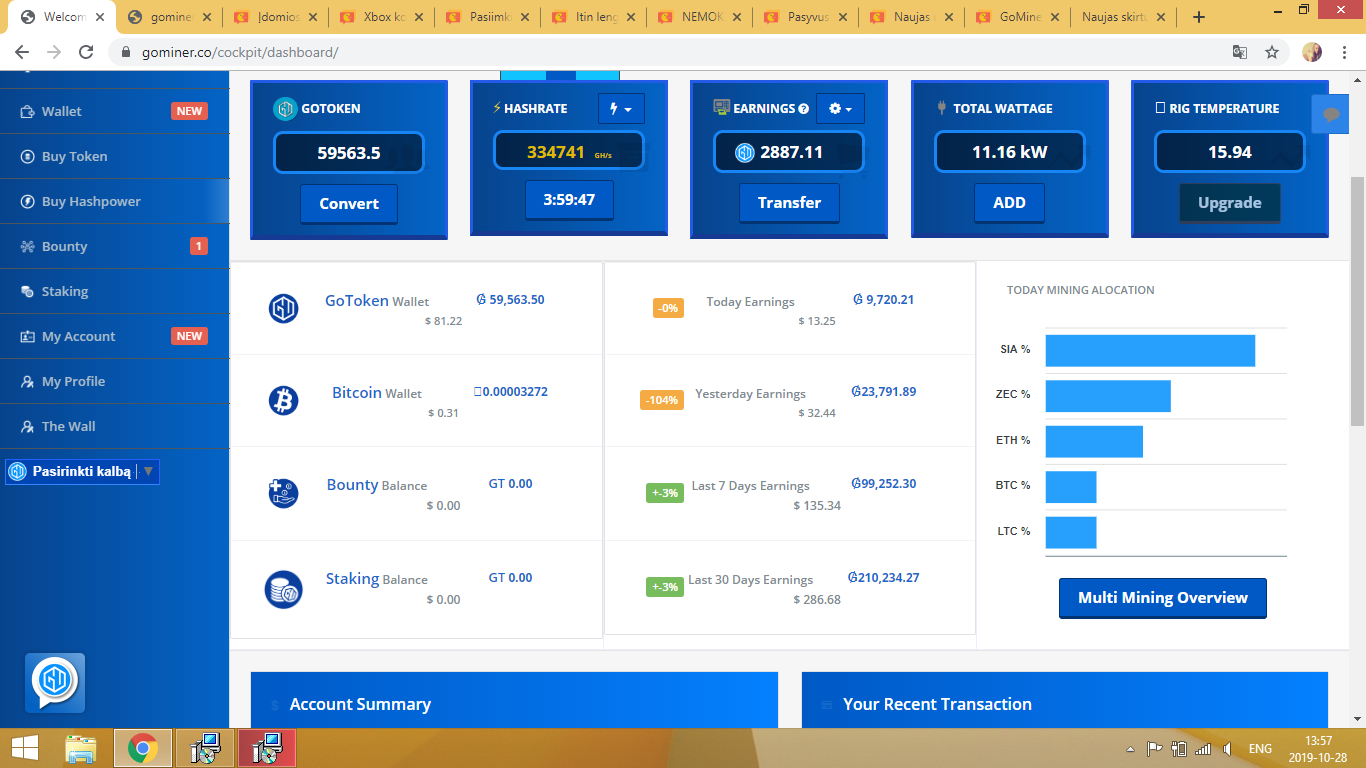Open My Profile in sidebar
The height and width of the screenshot is (768, 1366).
coord(114,381)
